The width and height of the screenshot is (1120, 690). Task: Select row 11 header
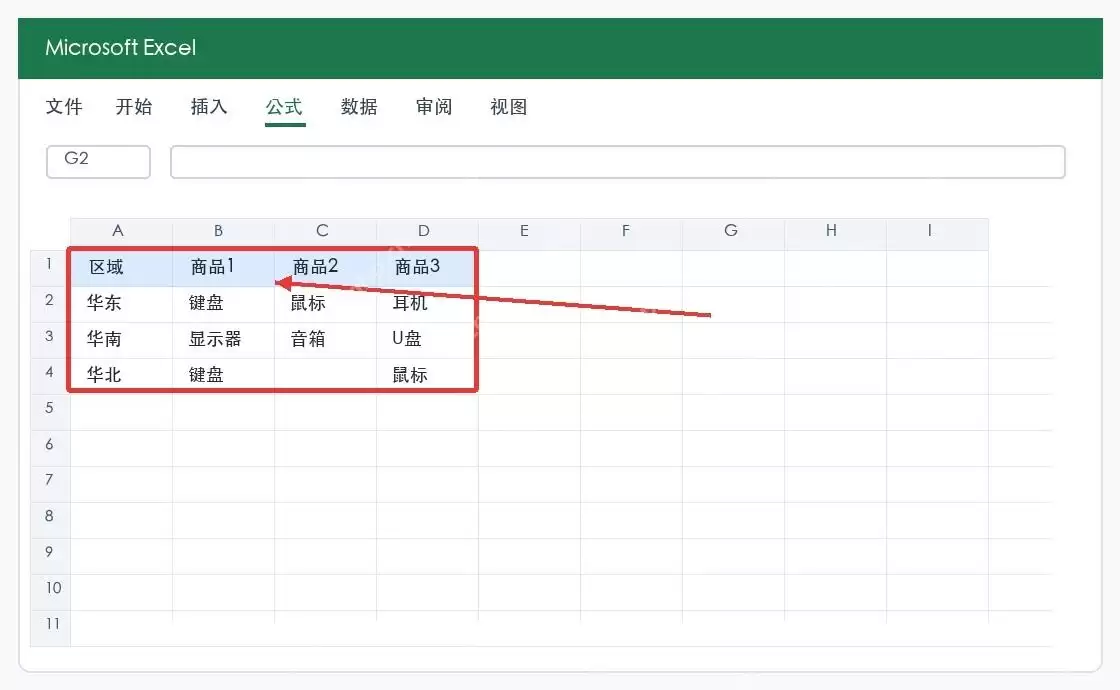pos(50,628)
